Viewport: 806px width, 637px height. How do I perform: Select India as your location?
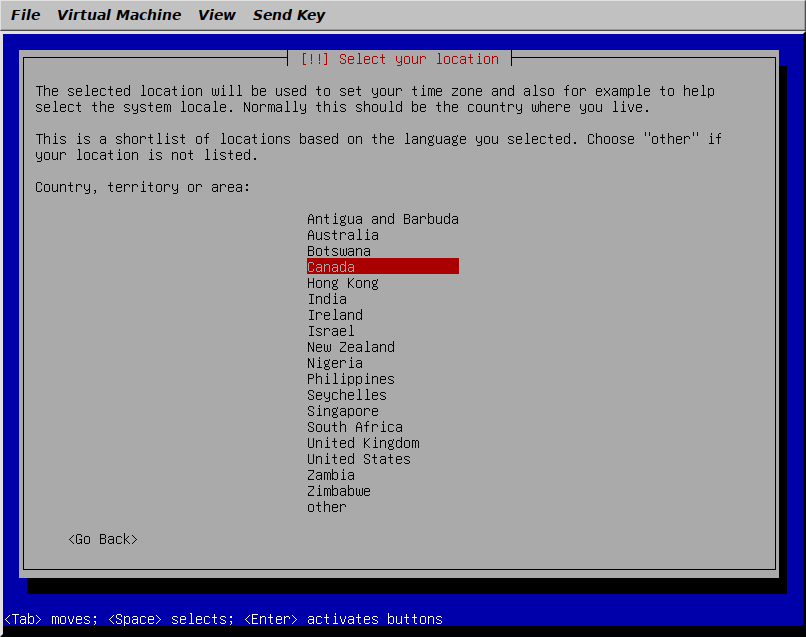click(327, 299)
